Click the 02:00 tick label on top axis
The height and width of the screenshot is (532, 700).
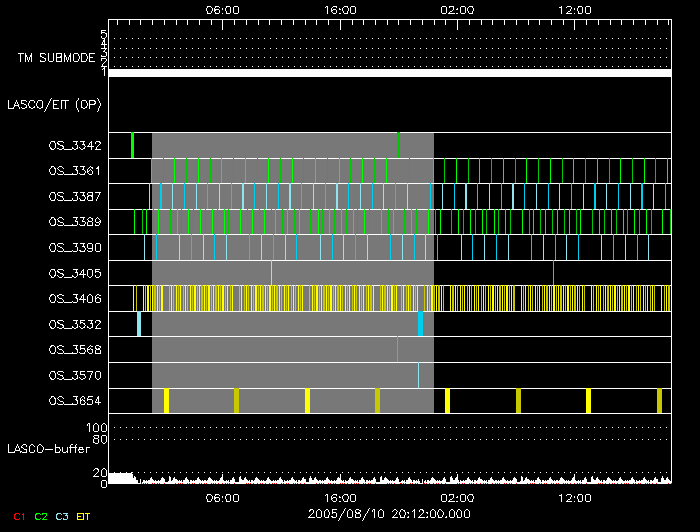pos(457,9)
